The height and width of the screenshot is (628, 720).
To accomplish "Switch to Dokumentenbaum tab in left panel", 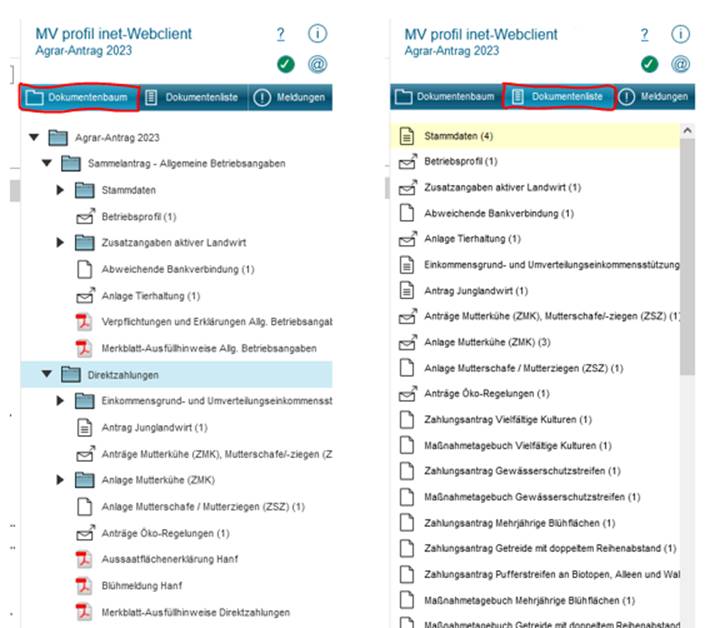I will tap(78, 97).
